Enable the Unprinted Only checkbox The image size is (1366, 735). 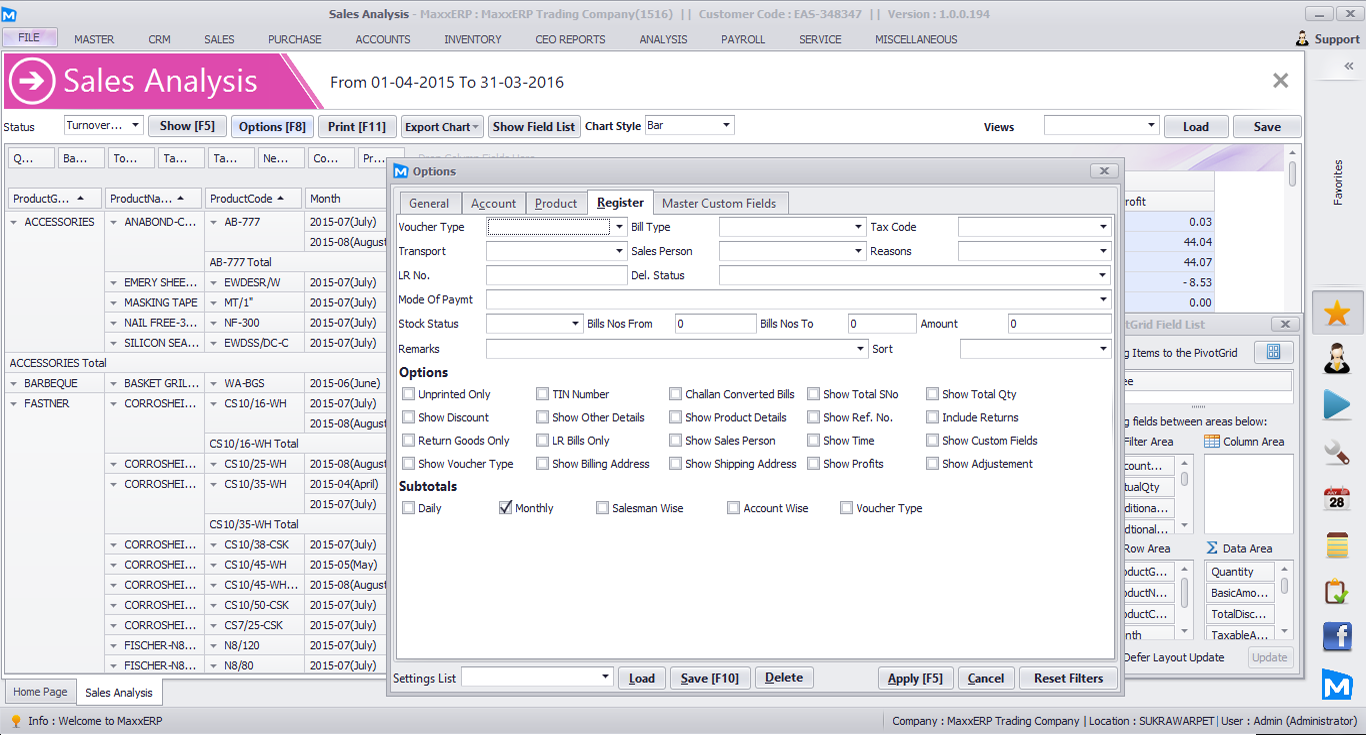point(408,394)
